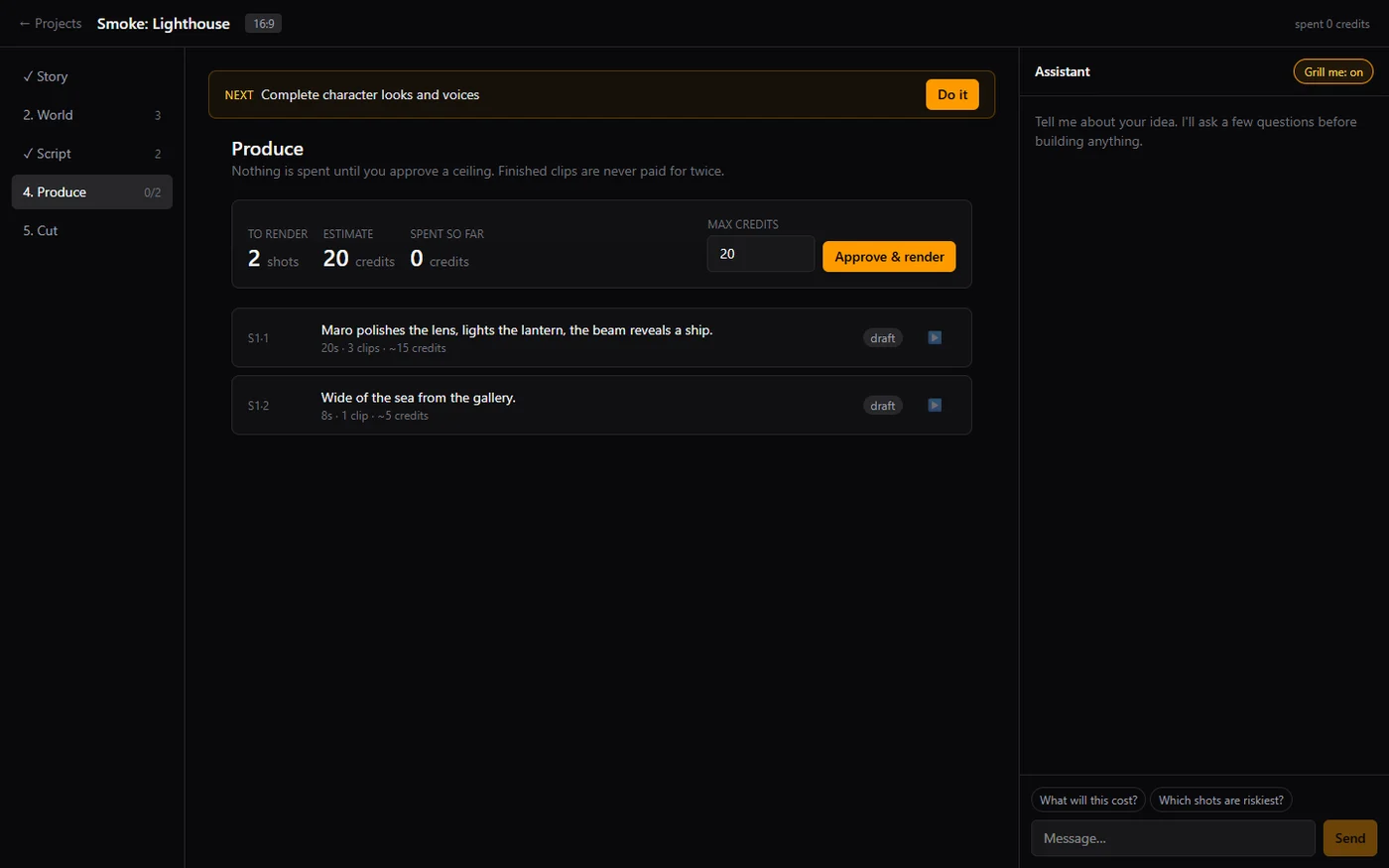Click the S1-1 shot label
Screen dimensions: 1389x868
[258, 338]
